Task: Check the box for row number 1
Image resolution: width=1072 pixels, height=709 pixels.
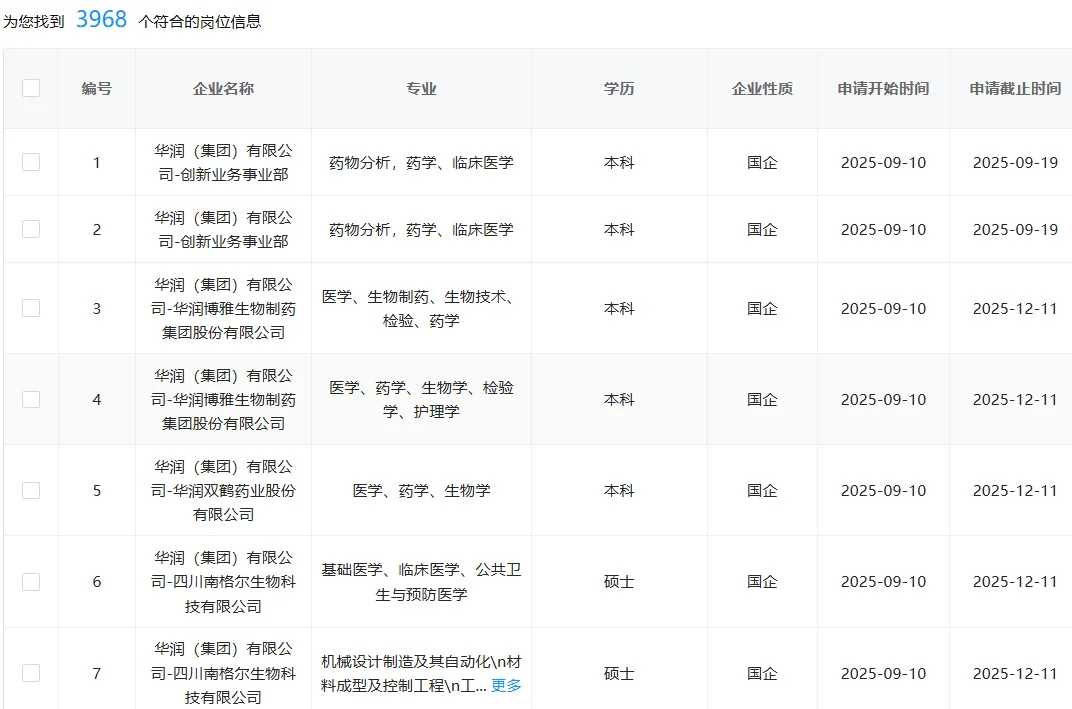Action: pyautogui.click(x=31, y=162)
